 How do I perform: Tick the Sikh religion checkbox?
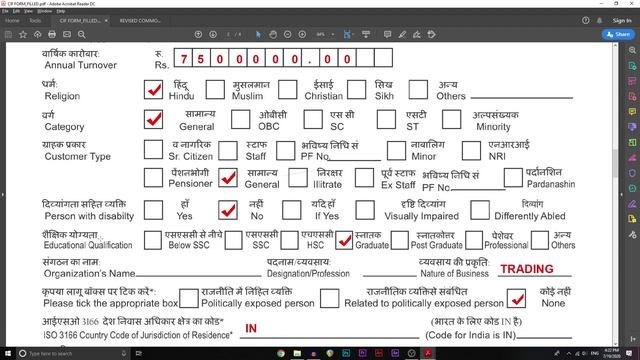(356, 89)
